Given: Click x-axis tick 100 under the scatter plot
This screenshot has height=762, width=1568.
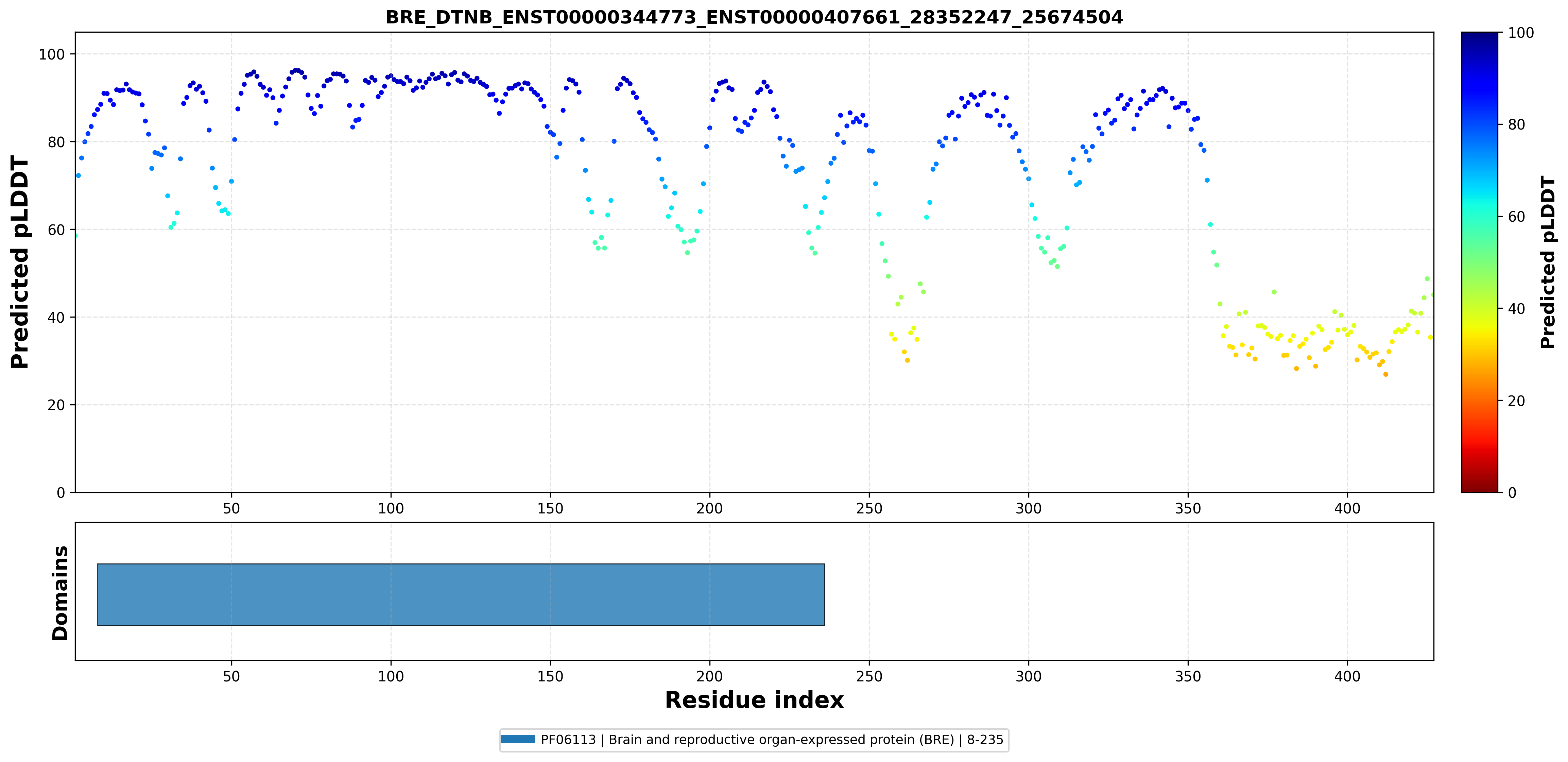Looking at the screenshot, I should tap(390, 508).
